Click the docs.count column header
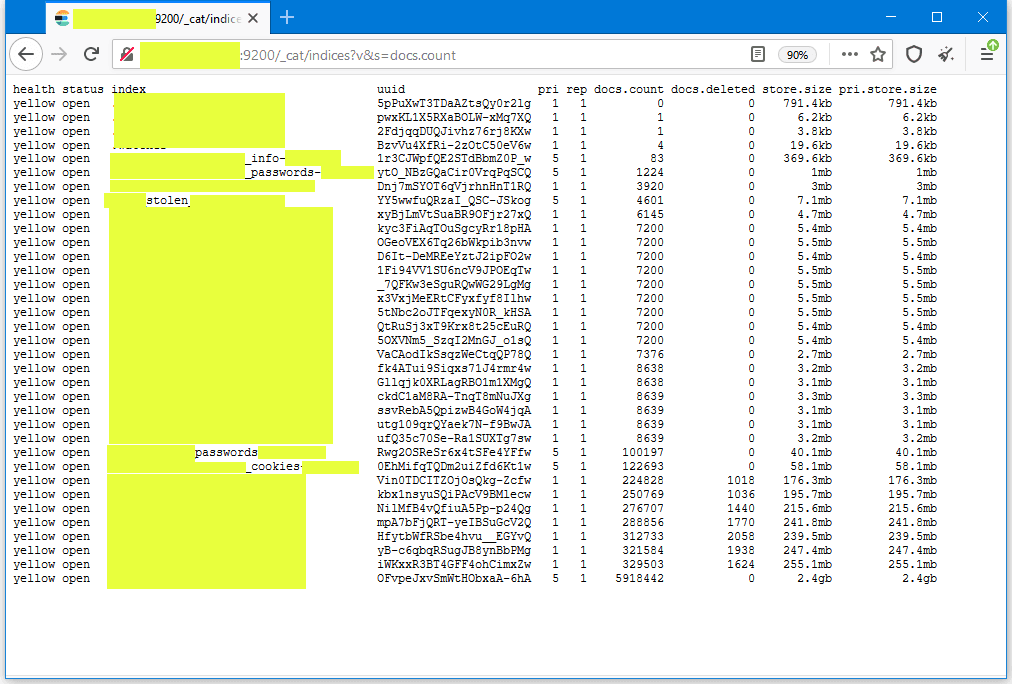 click(628, 88)
